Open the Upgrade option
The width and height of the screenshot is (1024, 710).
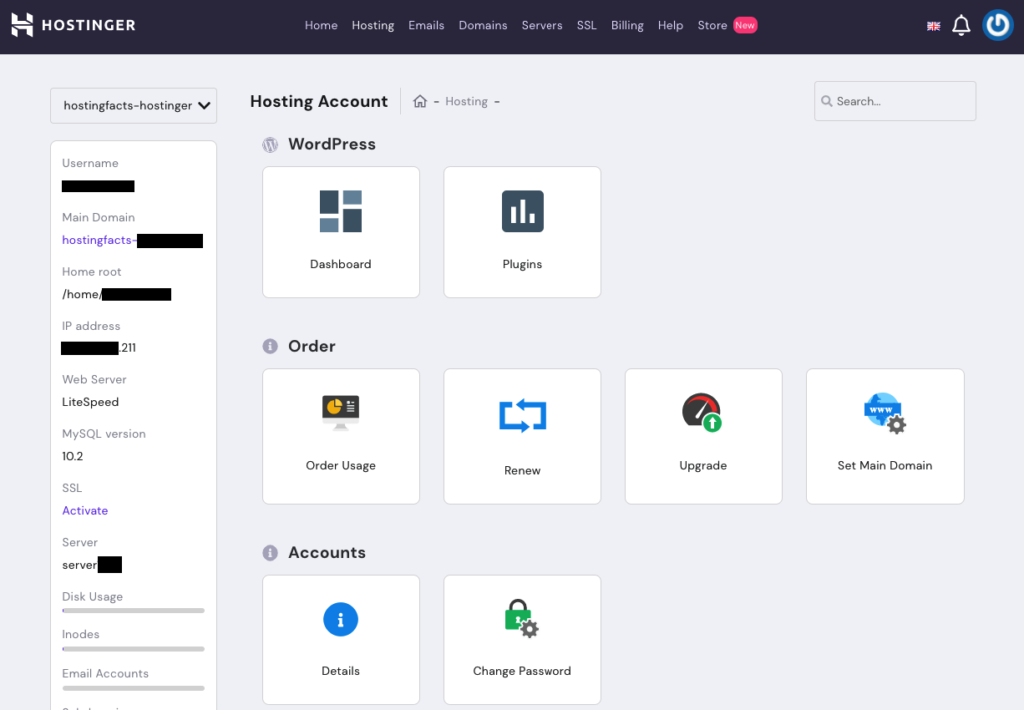coord(703,436)
